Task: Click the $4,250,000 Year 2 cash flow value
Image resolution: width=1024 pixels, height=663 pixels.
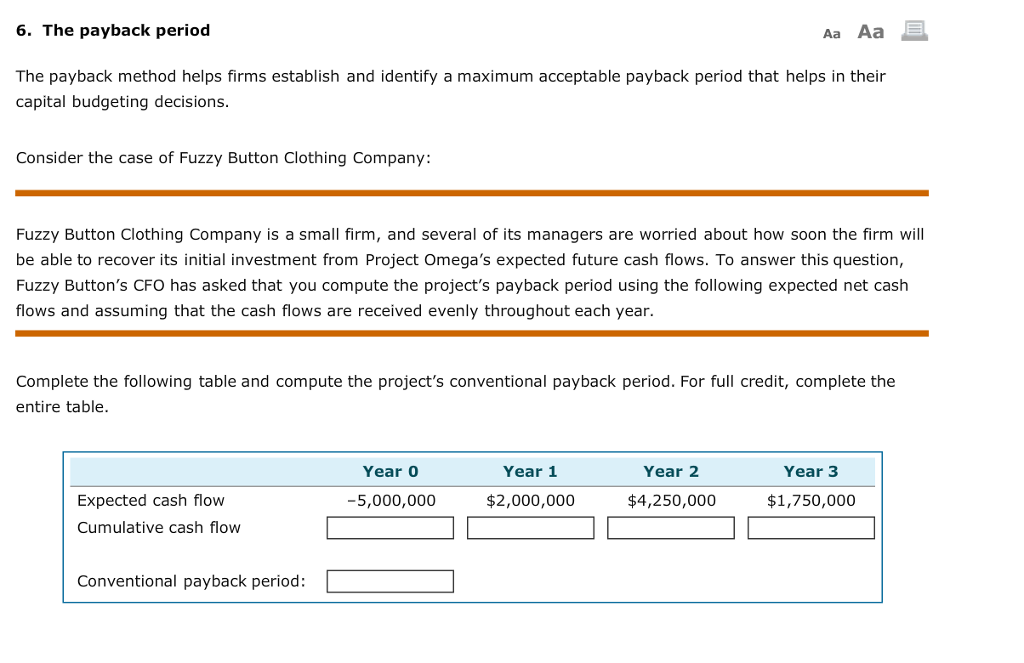Action: [x=671, y=500]
